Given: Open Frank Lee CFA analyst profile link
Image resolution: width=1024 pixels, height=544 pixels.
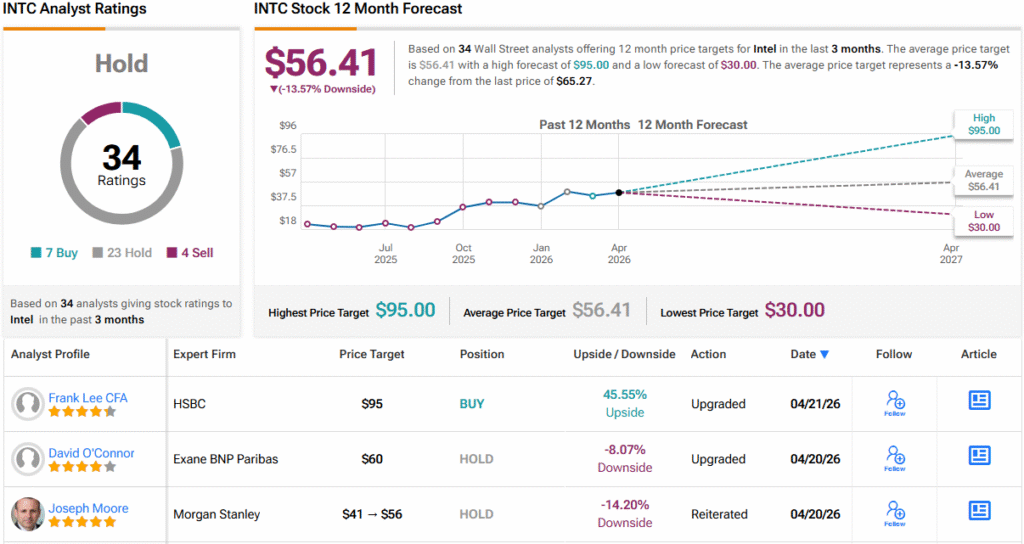Looking at the screenshot, I should click(88, 398).
